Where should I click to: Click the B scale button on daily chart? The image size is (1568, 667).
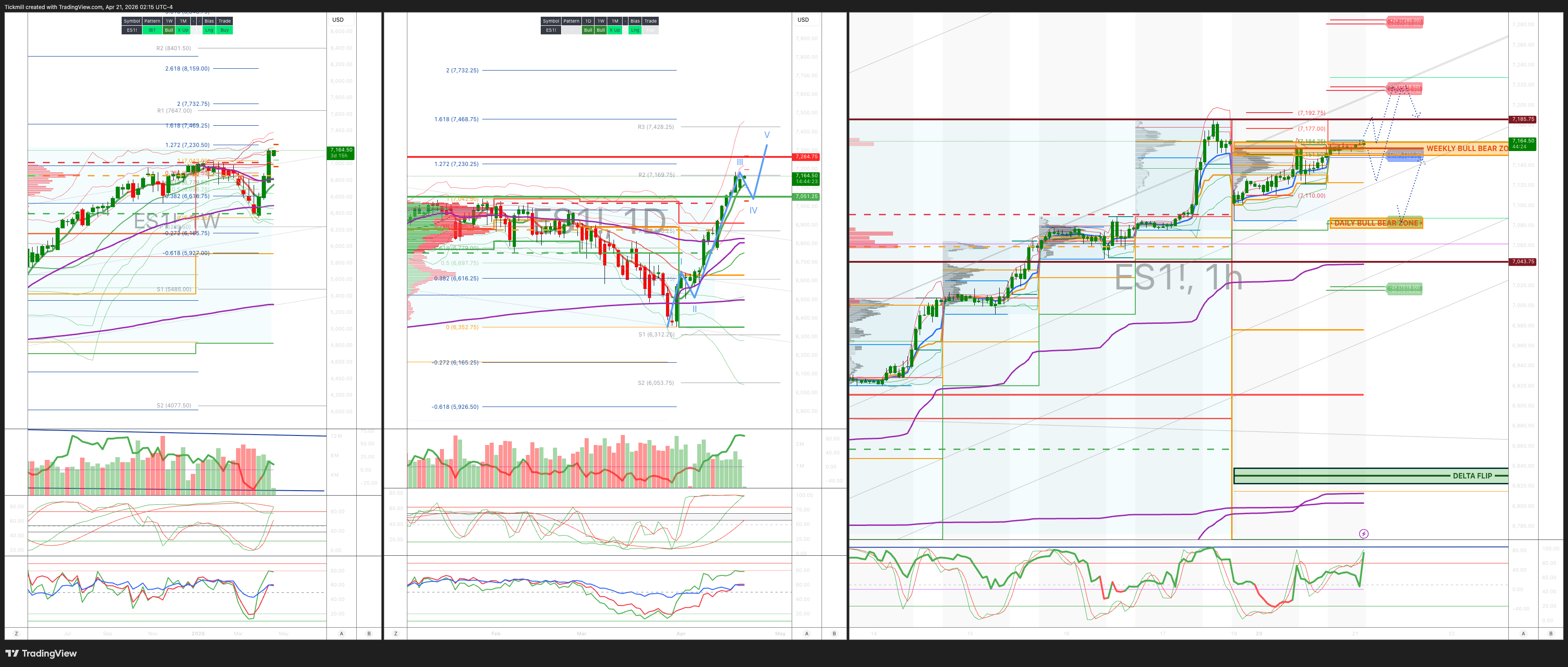[x=834, y=634]
